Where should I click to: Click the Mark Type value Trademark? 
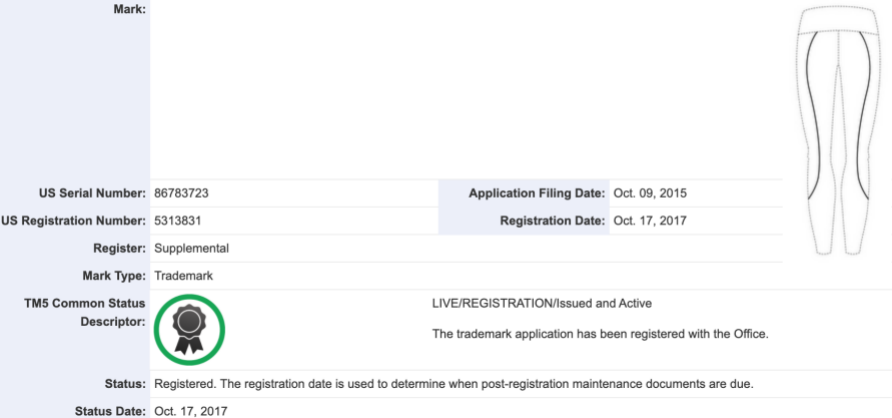pyautogui.click(x=183, y=276)
